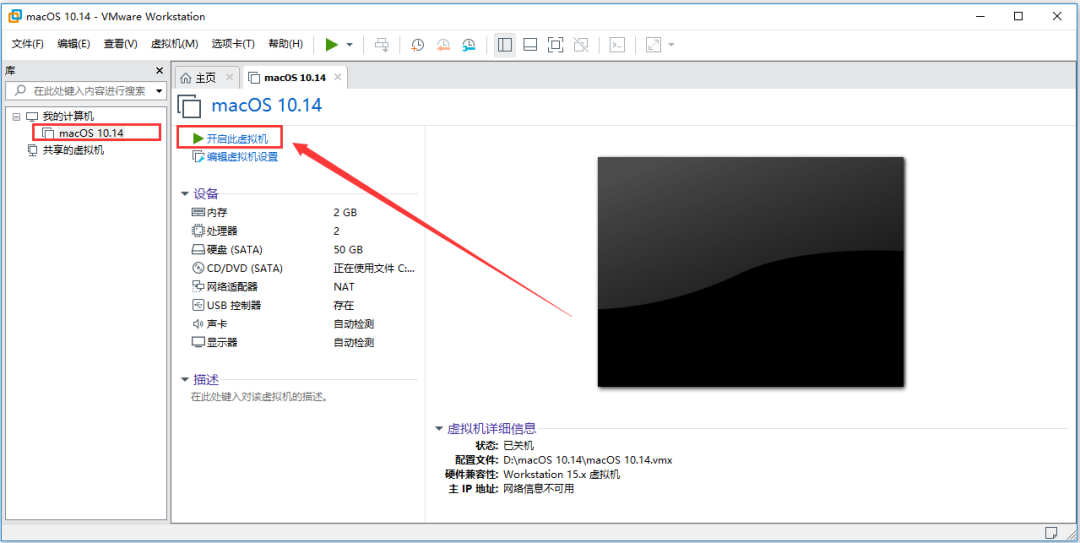Viewport: 1080px width, 543px height.
Task: Click the library search input field
Action: point(85,90)
